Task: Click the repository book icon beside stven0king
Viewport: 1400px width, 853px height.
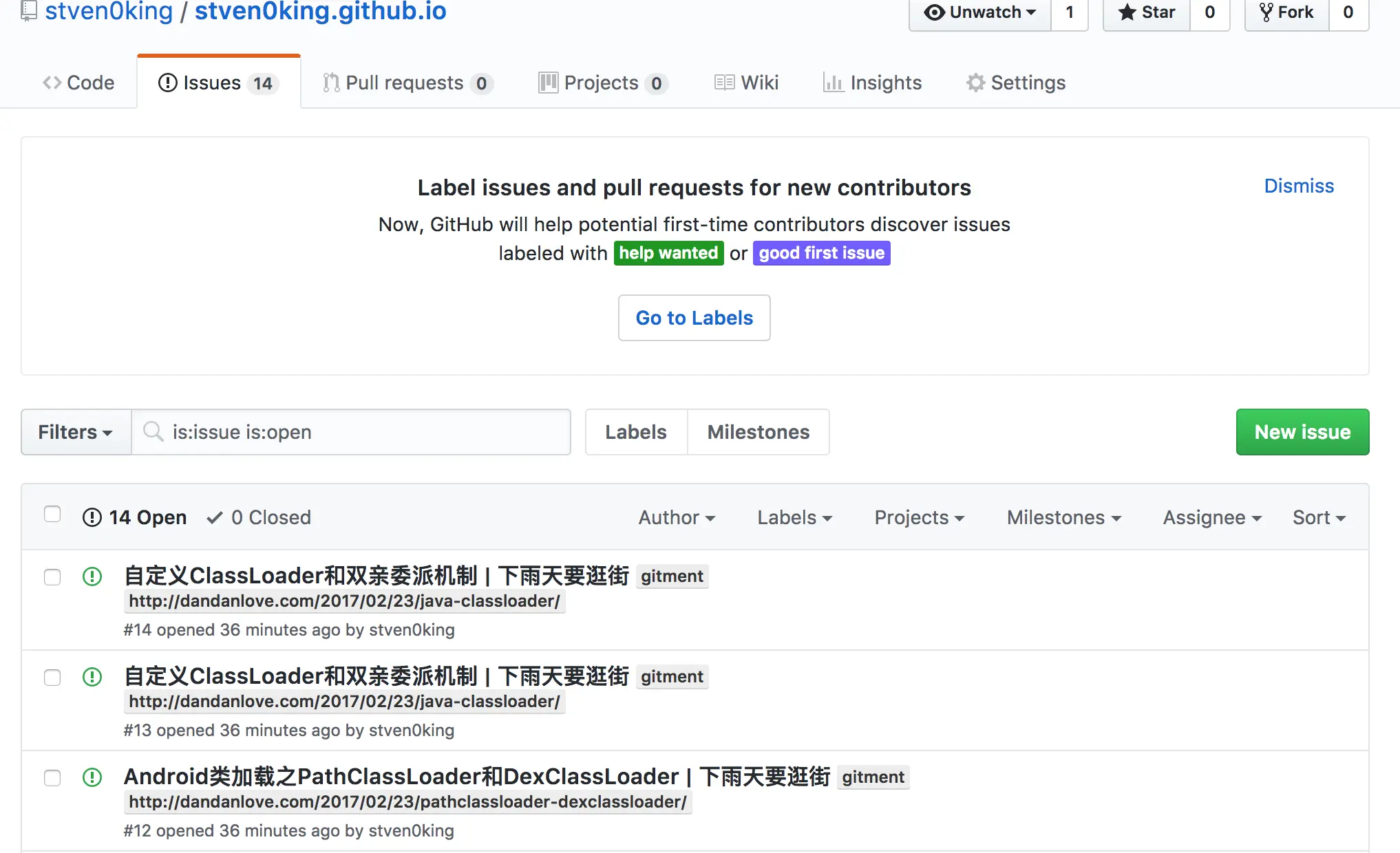Action: tap(29, 11)
